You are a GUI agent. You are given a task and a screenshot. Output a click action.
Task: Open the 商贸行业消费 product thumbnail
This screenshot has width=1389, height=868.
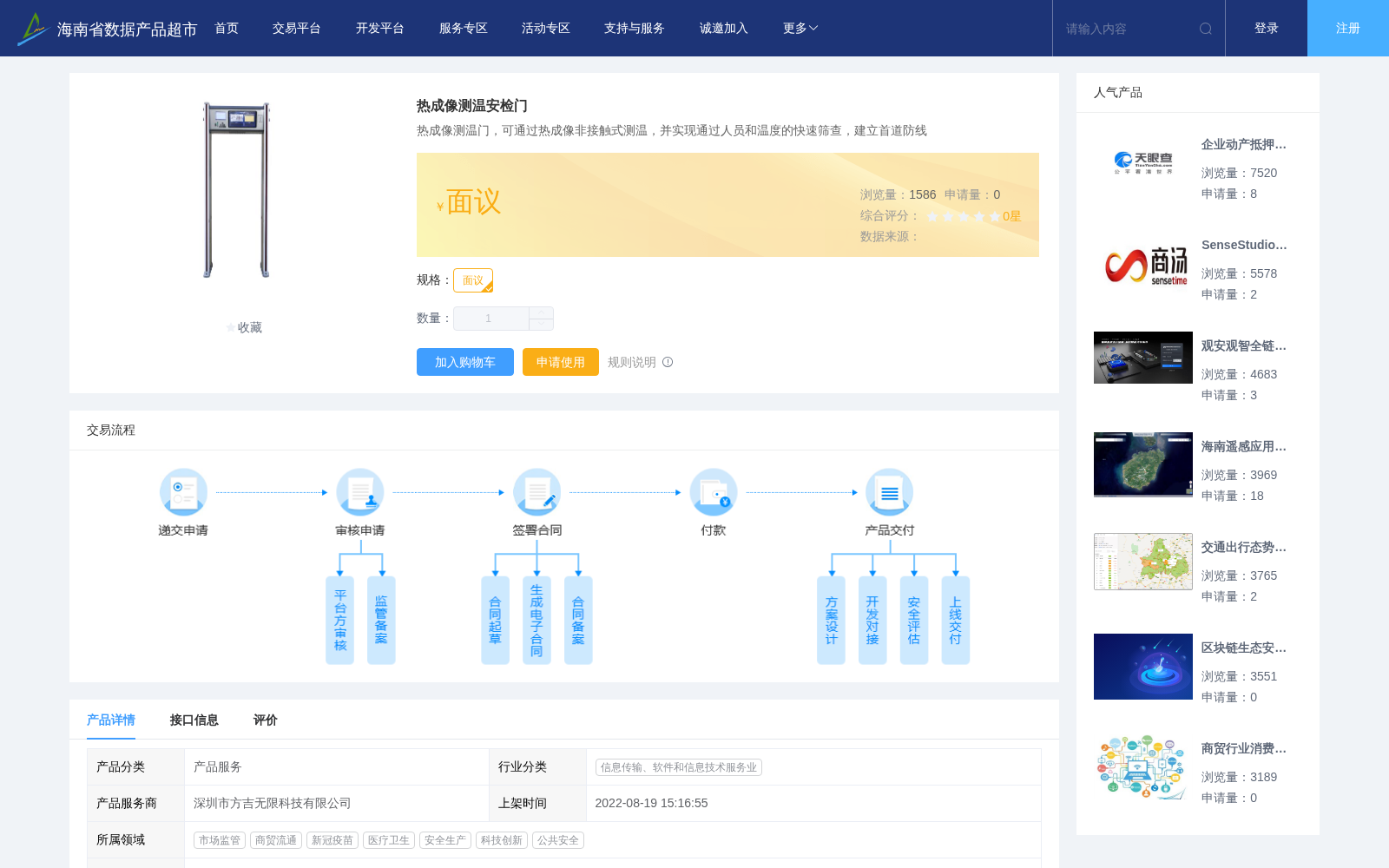pos(1143,766)
